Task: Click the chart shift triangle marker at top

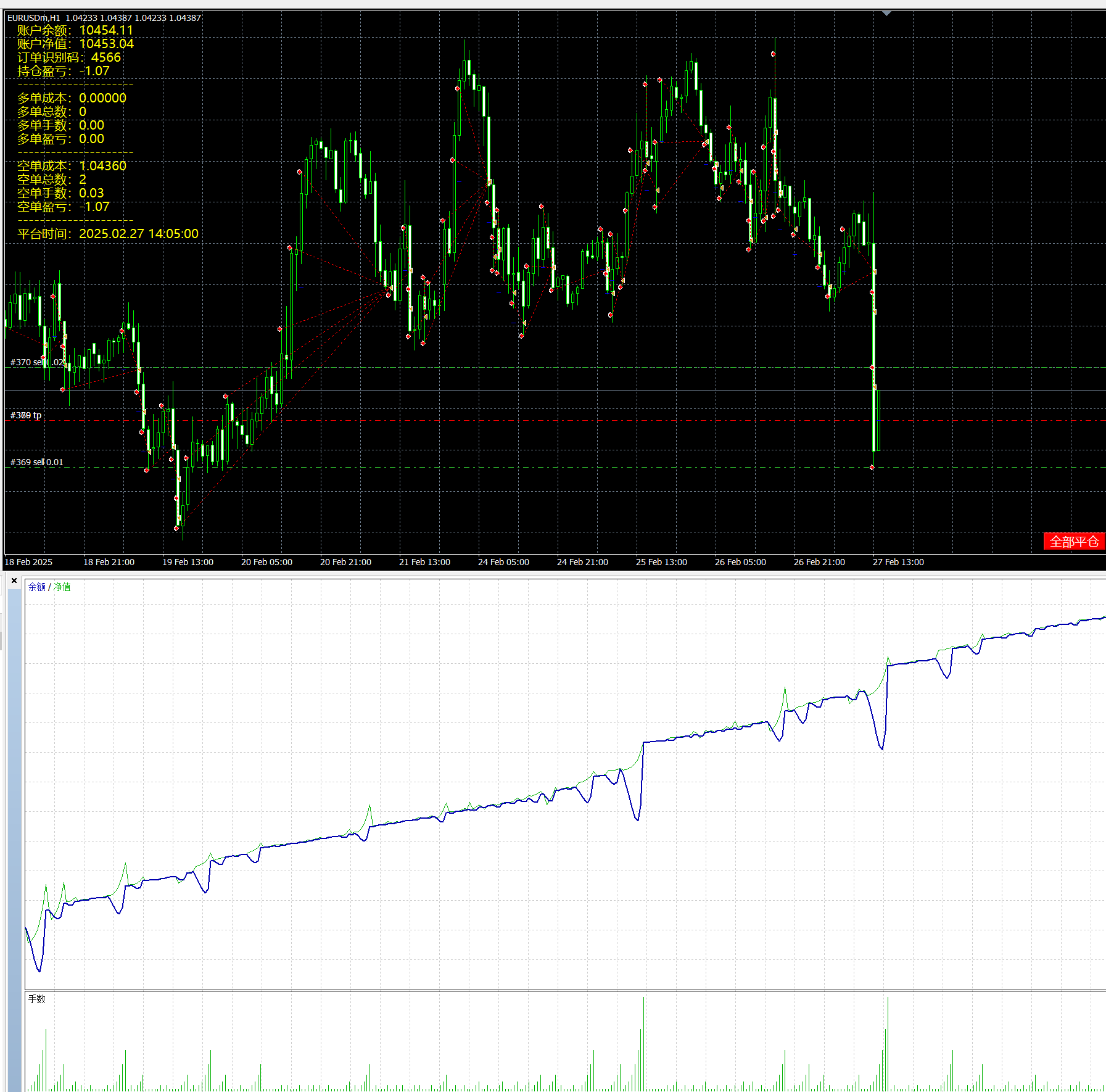Action: coord(886,14)
